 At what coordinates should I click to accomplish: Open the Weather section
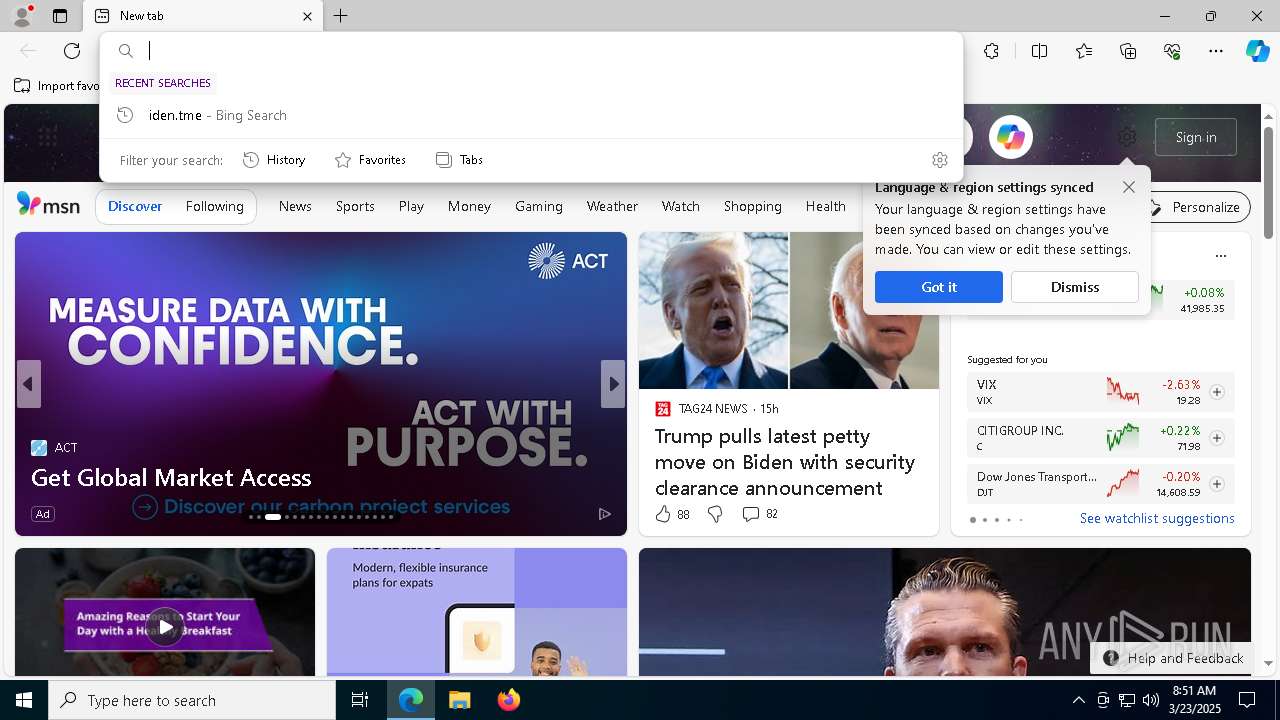coord(612,206)
